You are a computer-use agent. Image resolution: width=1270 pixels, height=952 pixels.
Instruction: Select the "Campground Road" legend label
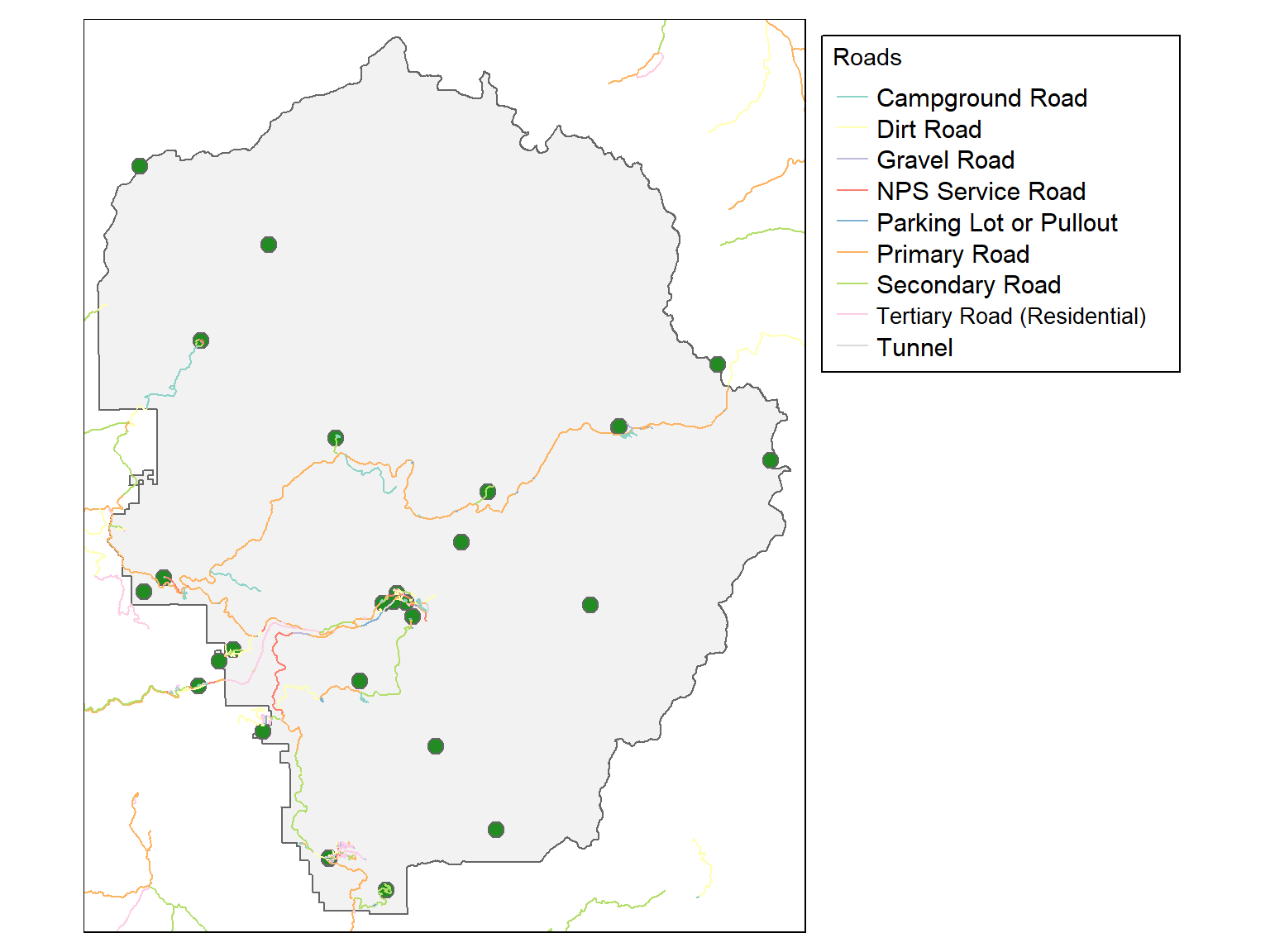(981, 98)
